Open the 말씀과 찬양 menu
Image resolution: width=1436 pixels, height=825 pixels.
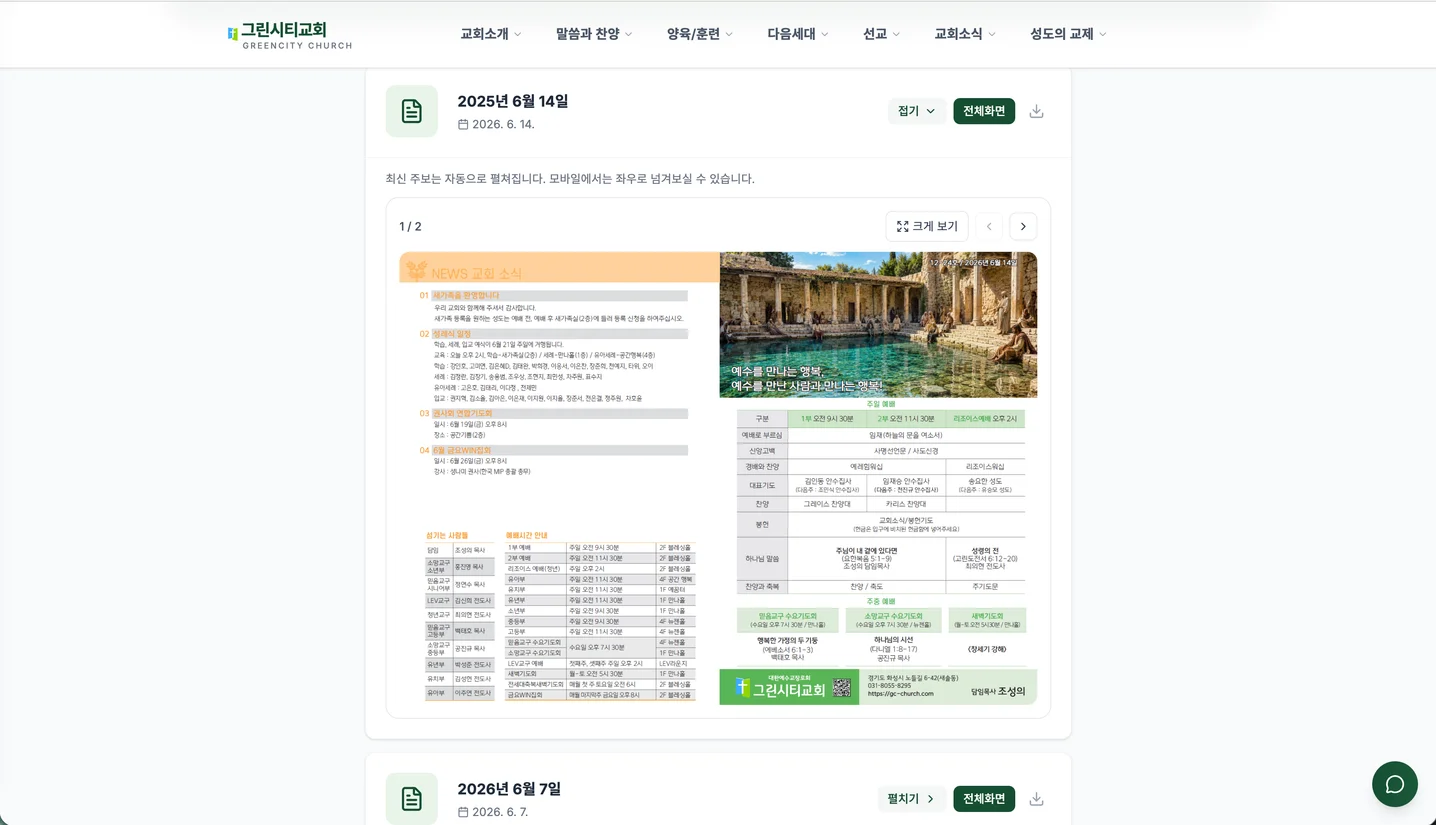pos(594,34)
